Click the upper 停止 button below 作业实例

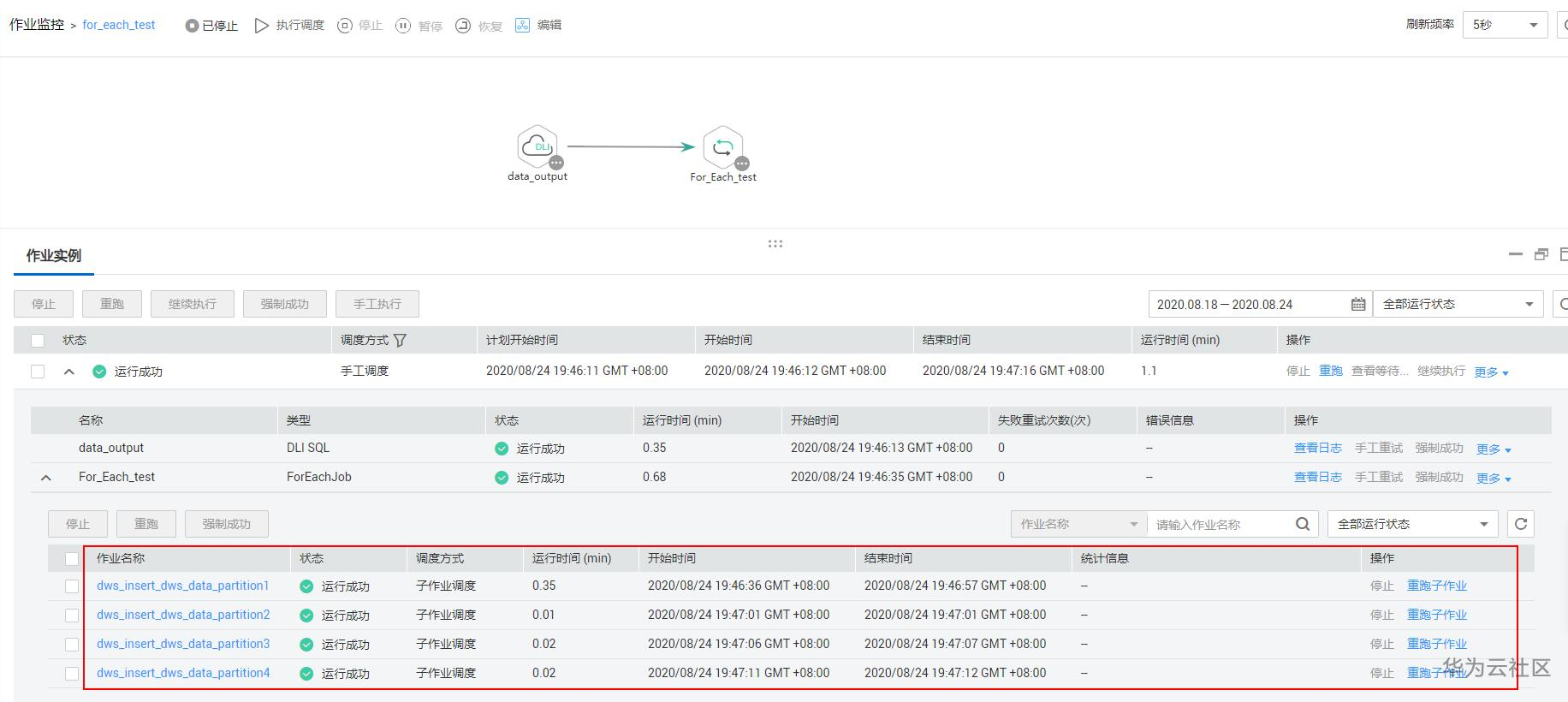pyautogui.click(x=43, y=304)
